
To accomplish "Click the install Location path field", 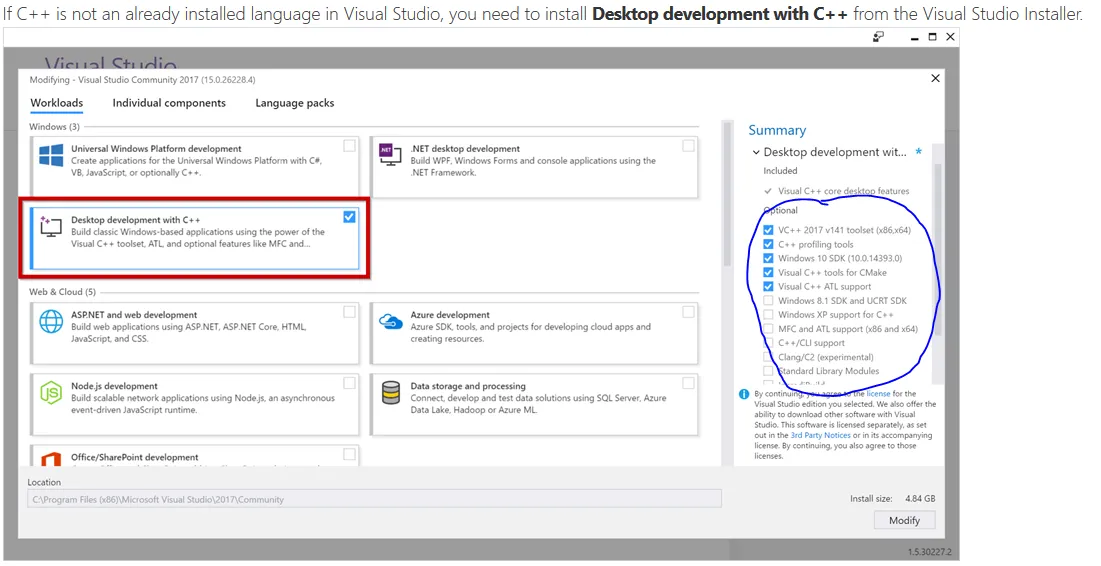I will (374, 499).
